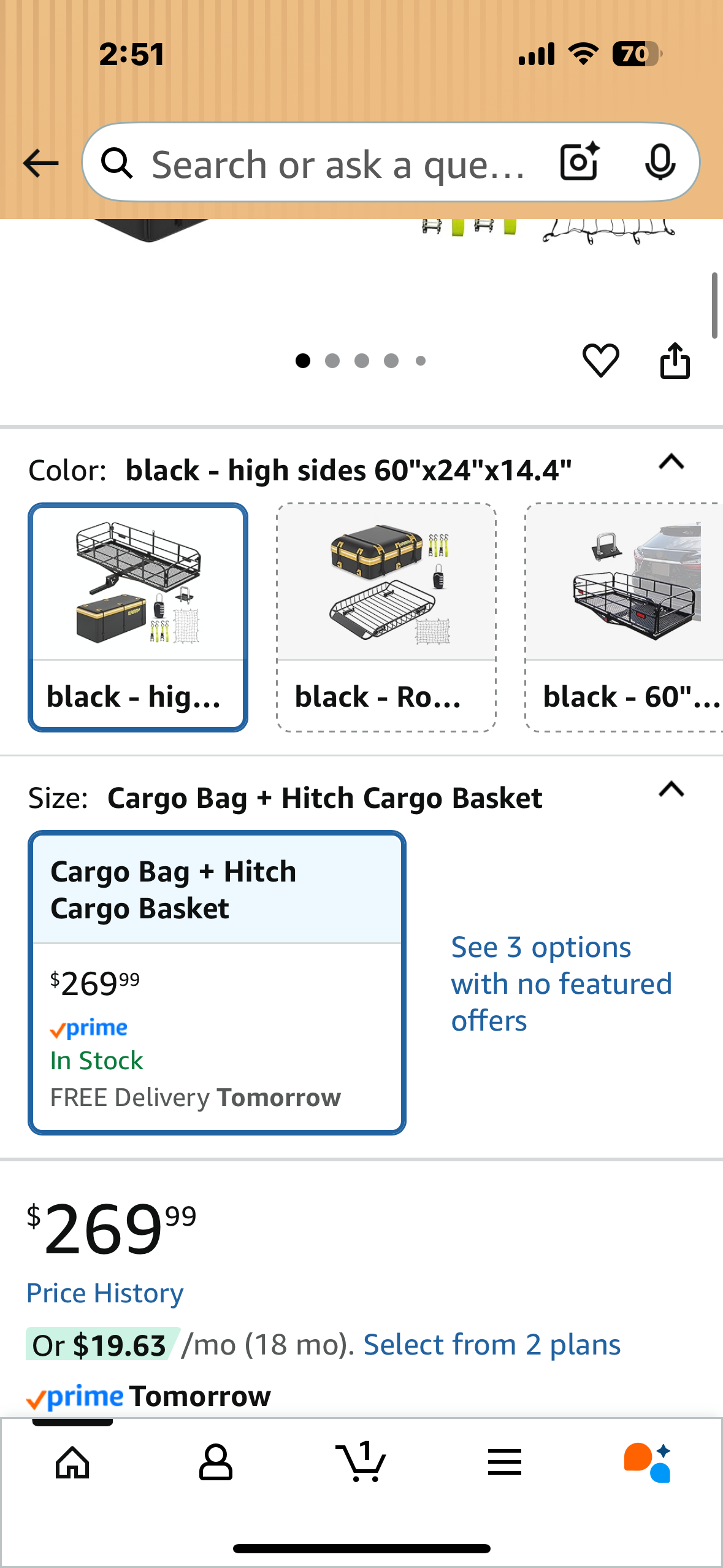Open the Rufus AI assistant icon
Viewport: 723px width, 1568px height.
click(x=647, y=1462)
